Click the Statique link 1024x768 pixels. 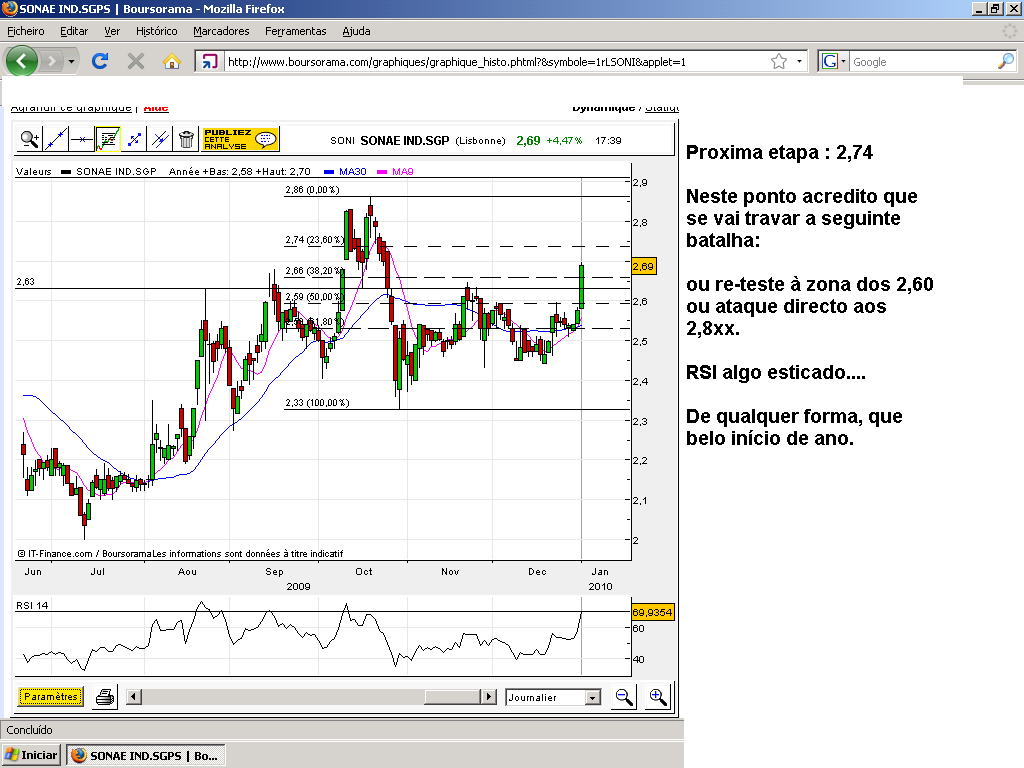pos(662,108)
